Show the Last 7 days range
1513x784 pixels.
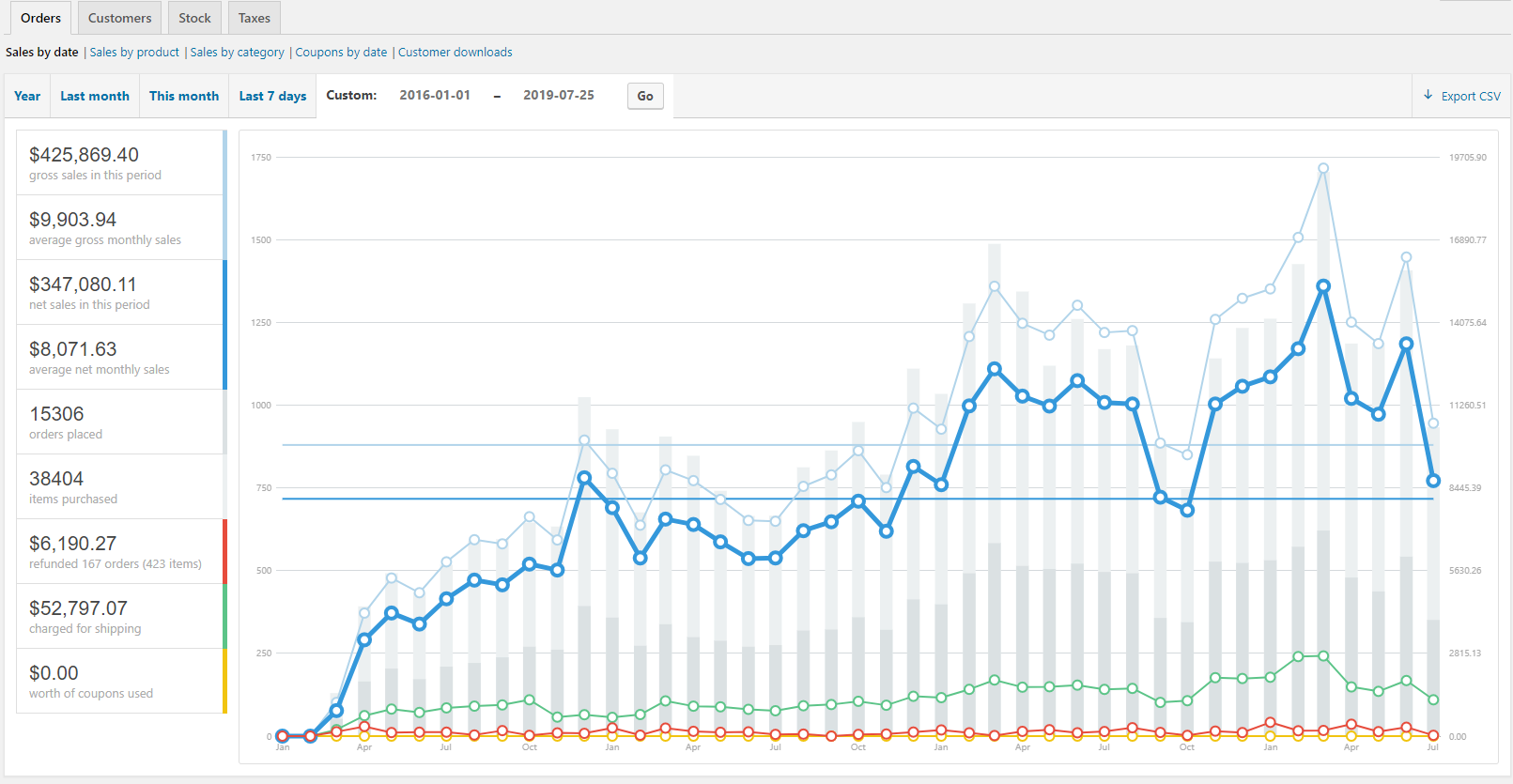pyautogui.click(x=272, y=96)
